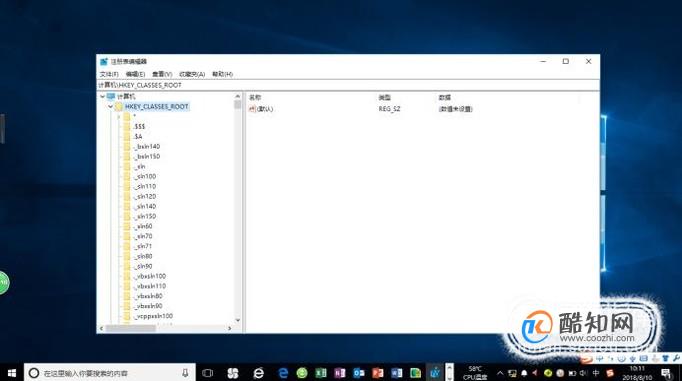Viewport: 682px width, 381px height.
Task: Open the Windows Start menu
Action: click(12, 373)
